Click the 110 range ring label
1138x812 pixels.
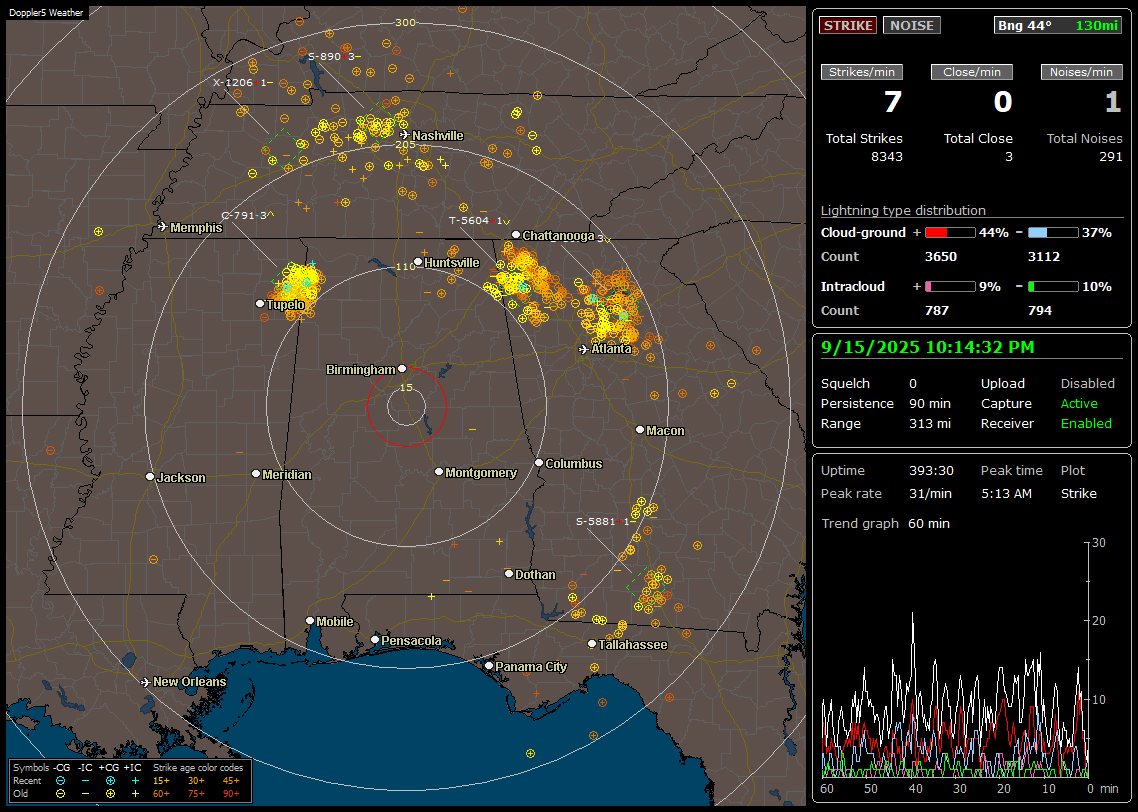coord(405,266)
